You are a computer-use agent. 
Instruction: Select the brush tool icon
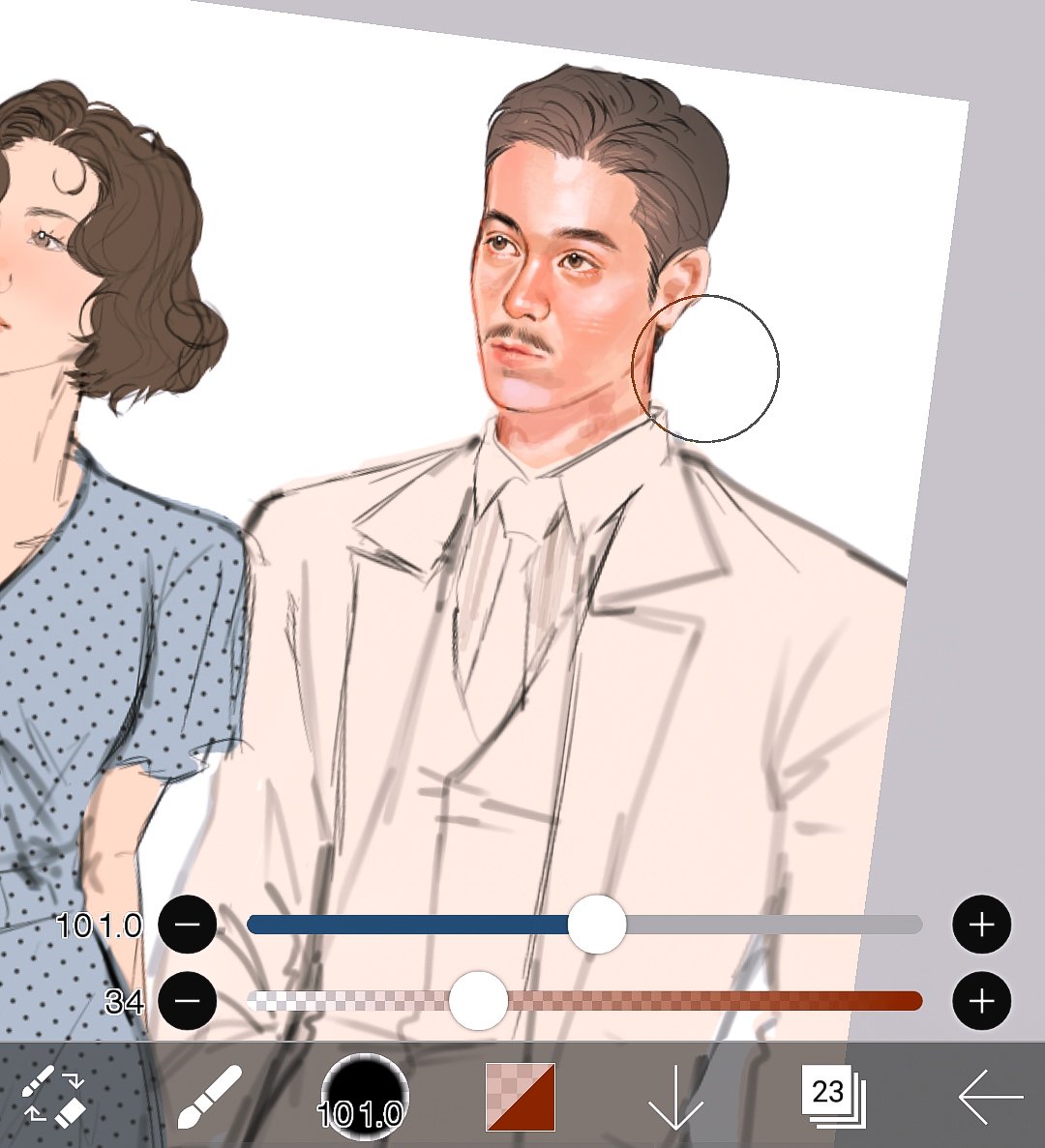[209, 1096]
